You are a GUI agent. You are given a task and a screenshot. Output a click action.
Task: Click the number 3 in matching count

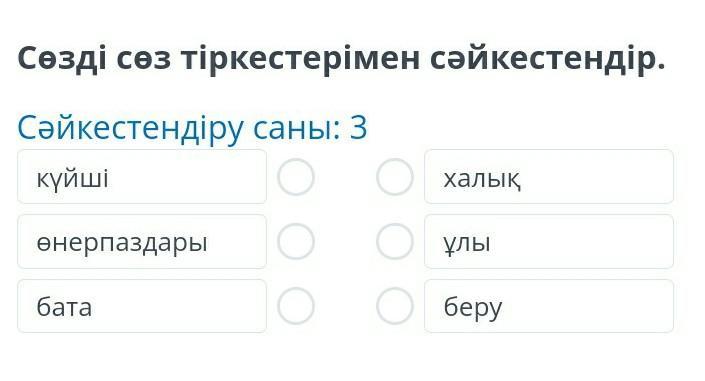point(359,127)
